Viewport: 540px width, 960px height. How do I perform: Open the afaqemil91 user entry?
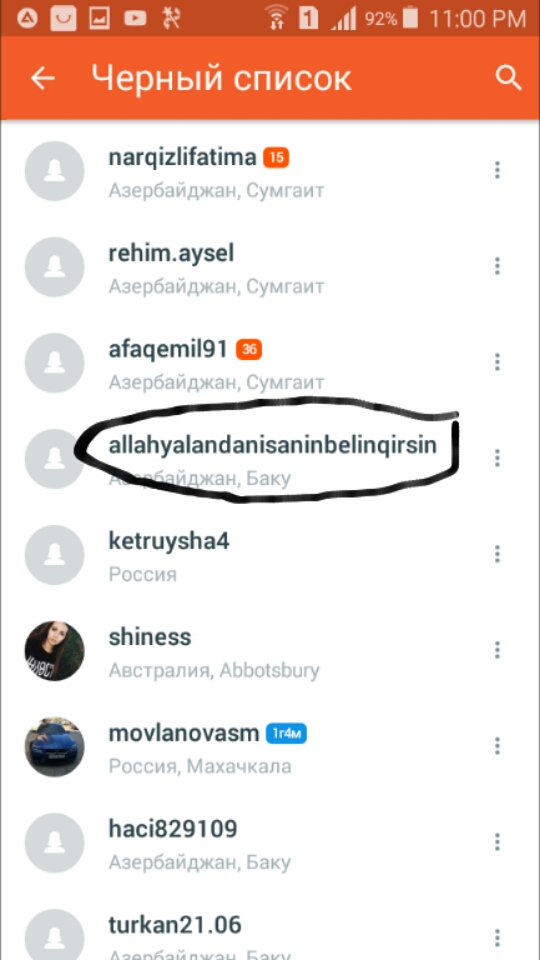click(269, 362)
